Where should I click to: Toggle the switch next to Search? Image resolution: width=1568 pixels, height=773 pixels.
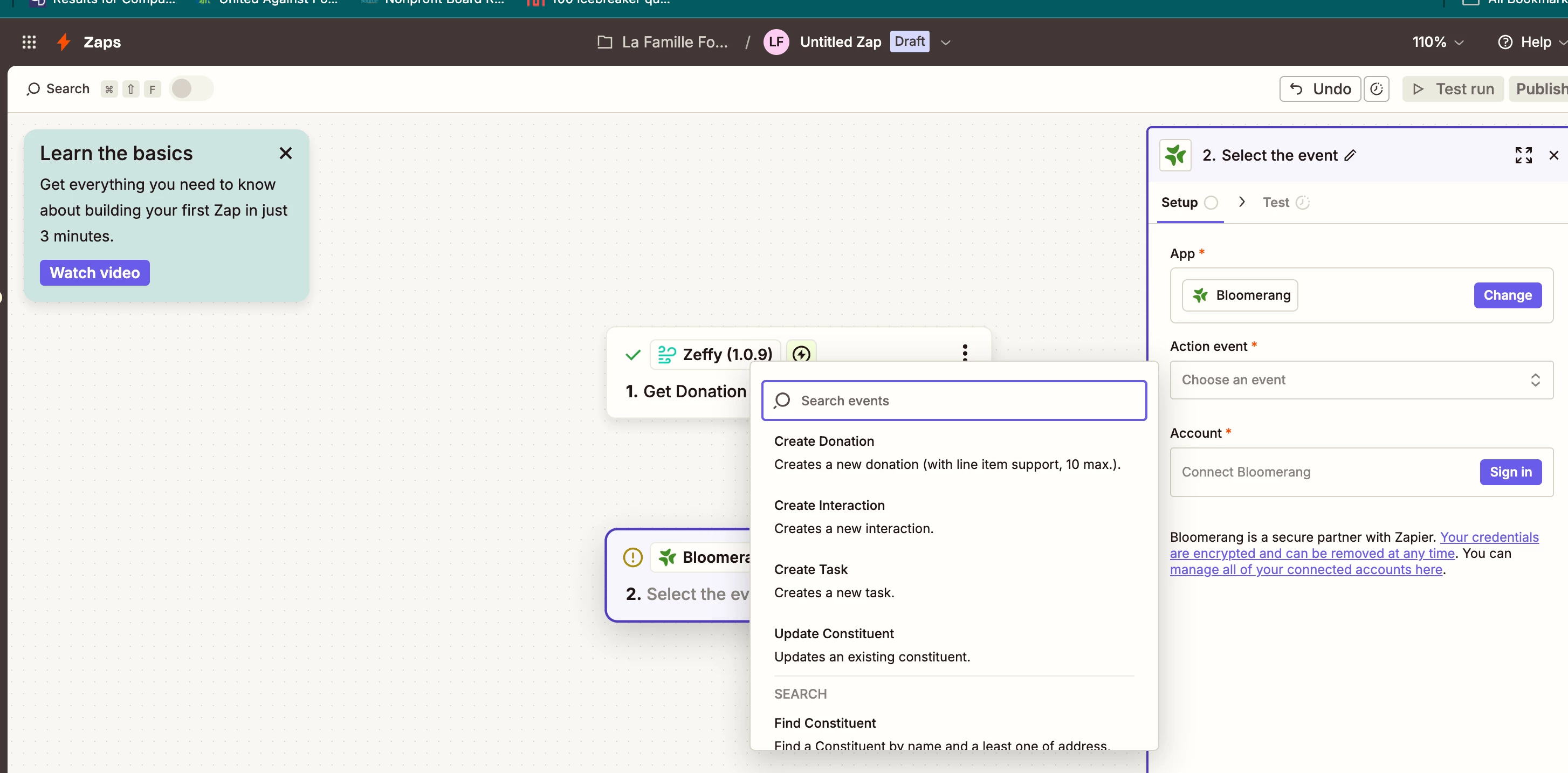pyautogui.click(x=190, y=89)
